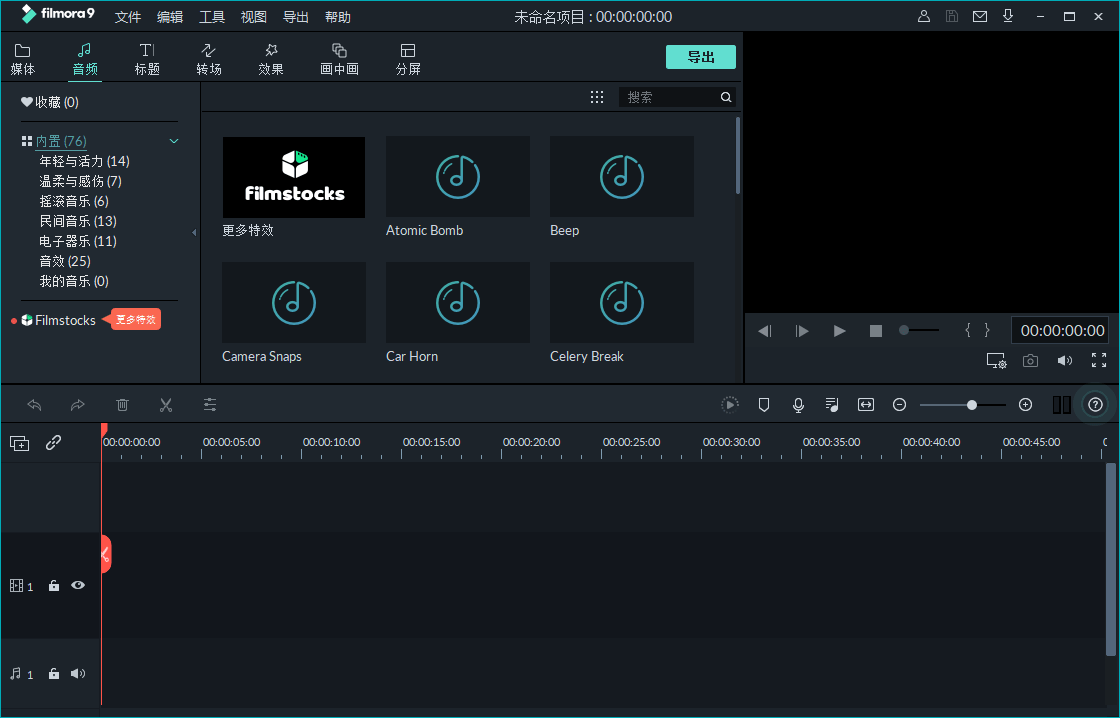1120x718 pixels.
Task: Click the timeline zoom slider handle
Action: pyautogui.click(x=972, y=405)
